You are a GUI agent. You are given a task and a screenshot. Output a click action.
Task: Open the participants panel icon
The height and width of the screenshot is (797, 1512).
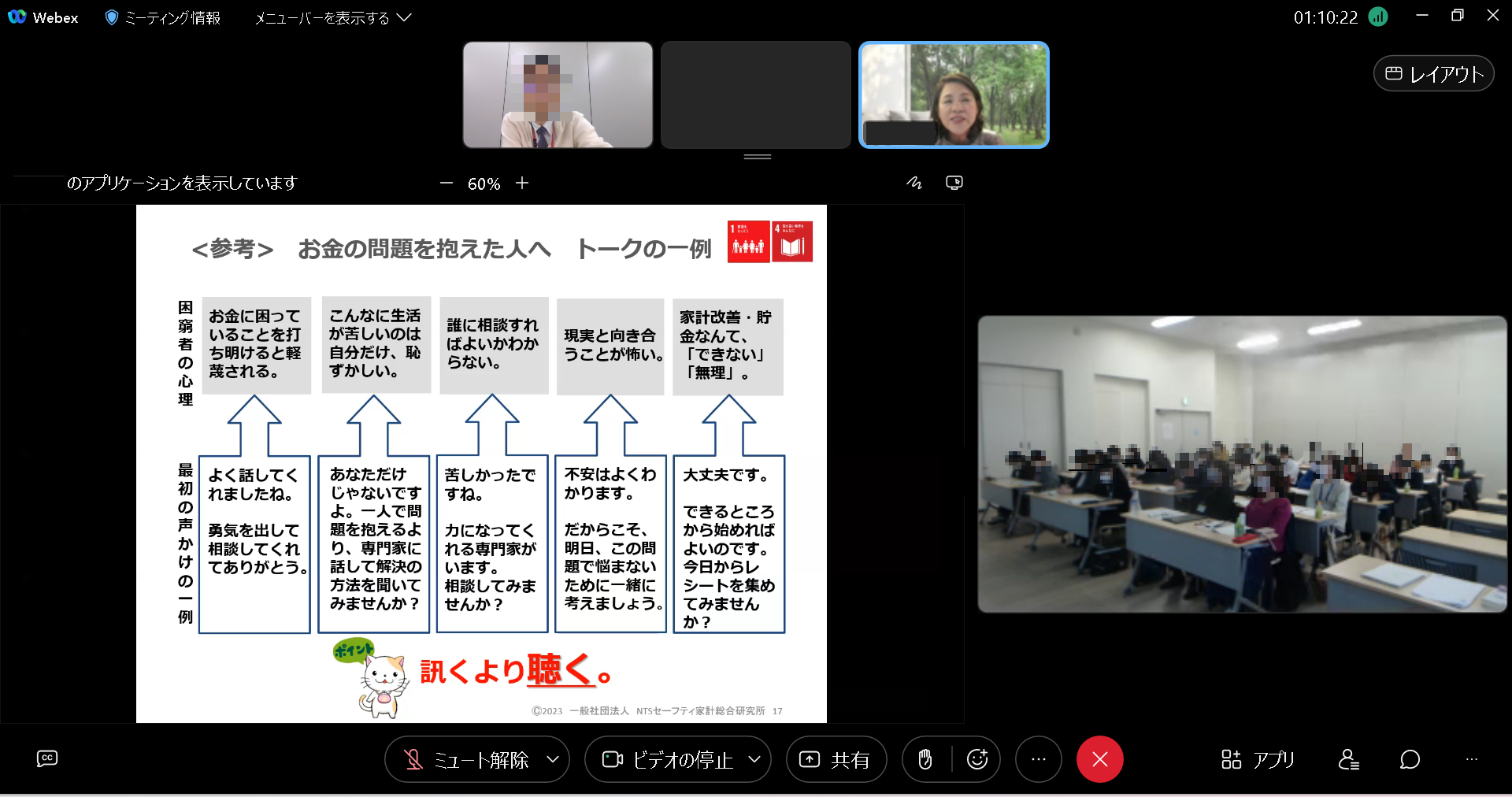1348,759
